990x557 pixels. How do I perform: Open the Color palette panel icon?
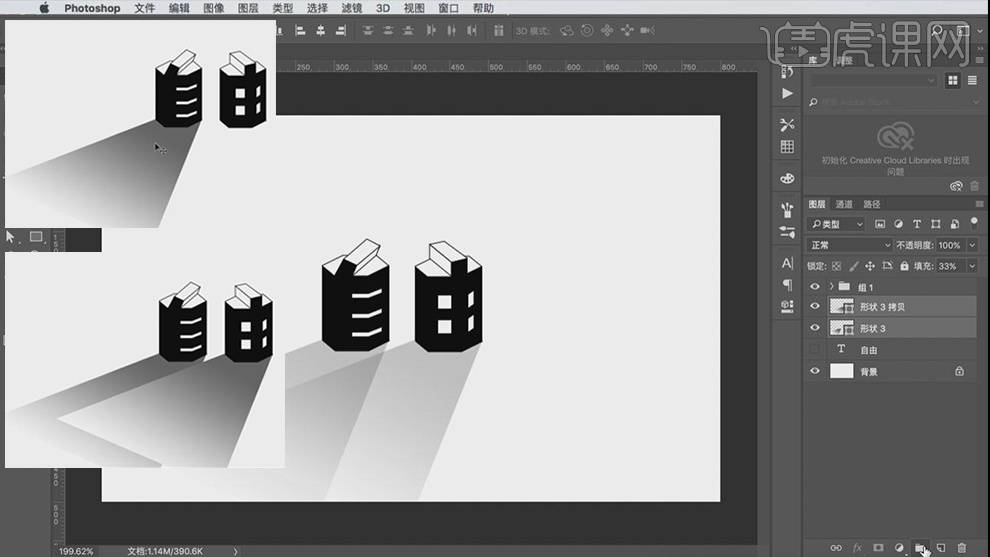point(787,179)
